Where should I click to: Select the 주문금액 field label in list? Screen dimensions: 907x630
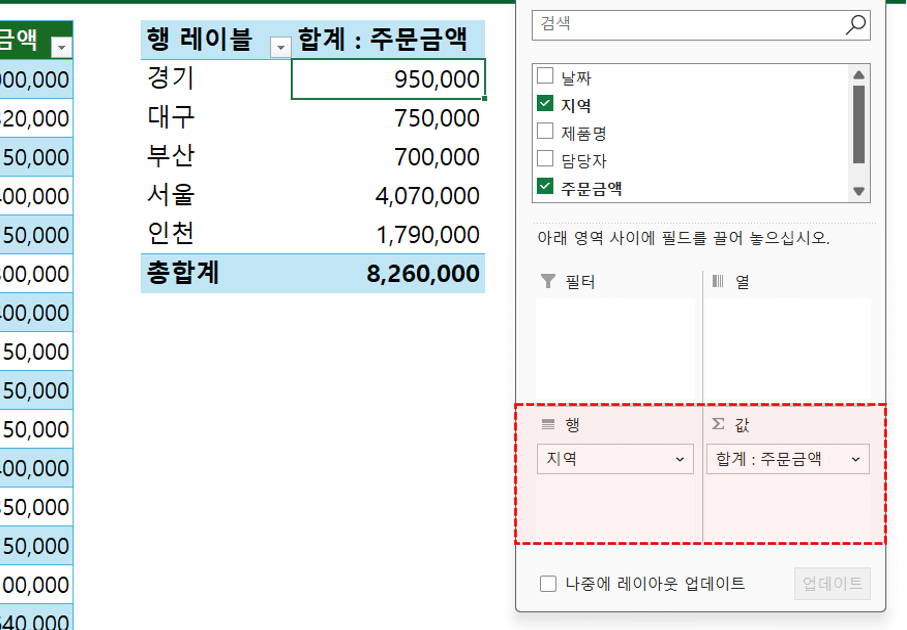tap(592, 186)
